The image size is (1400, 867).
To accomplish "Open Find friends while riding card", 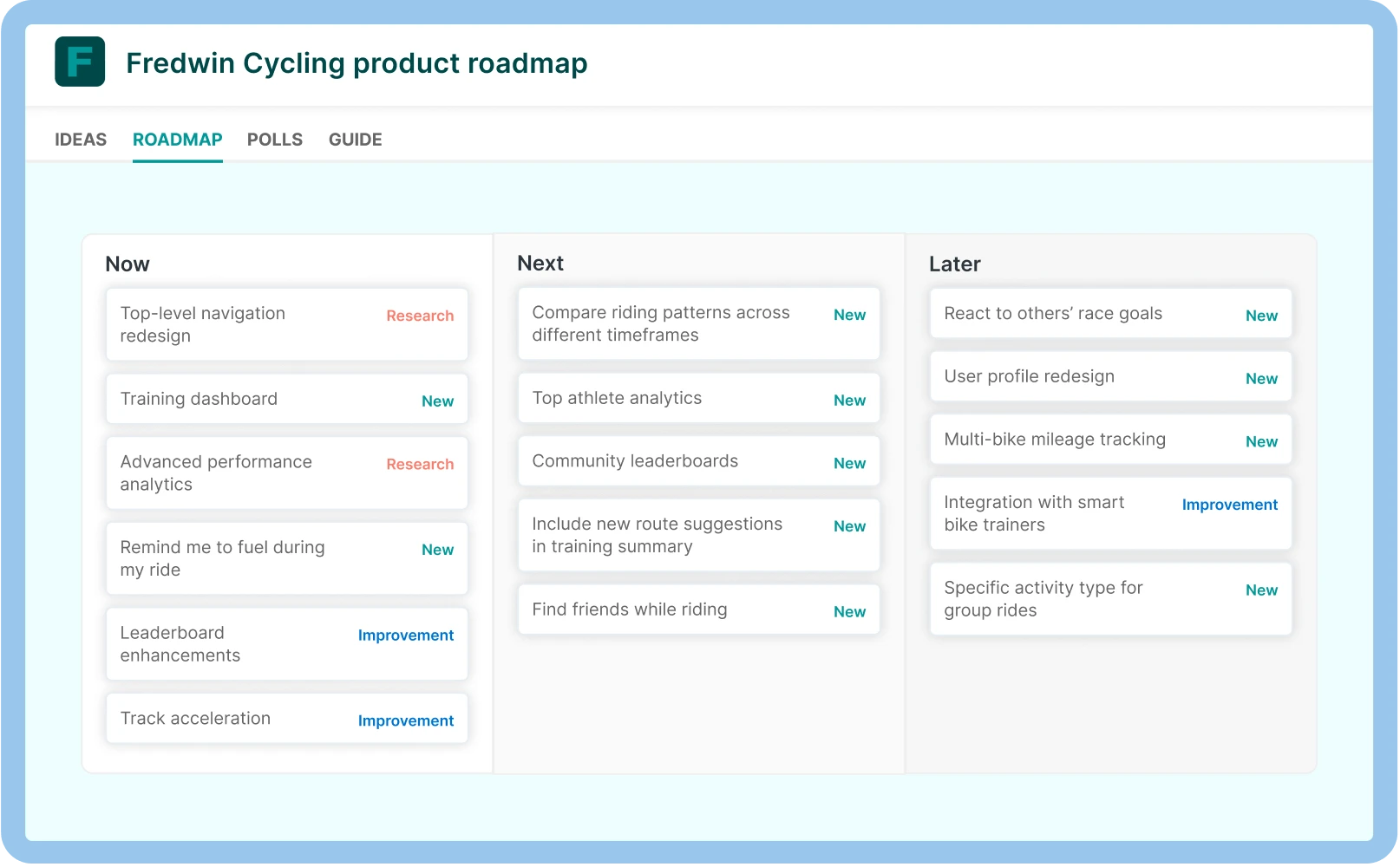I will coord(698,610).
